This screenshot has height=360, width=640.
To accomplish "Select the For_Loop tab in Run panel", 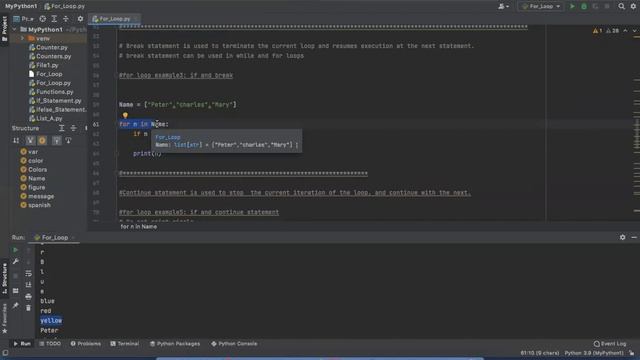I will (x=55, y=238).
